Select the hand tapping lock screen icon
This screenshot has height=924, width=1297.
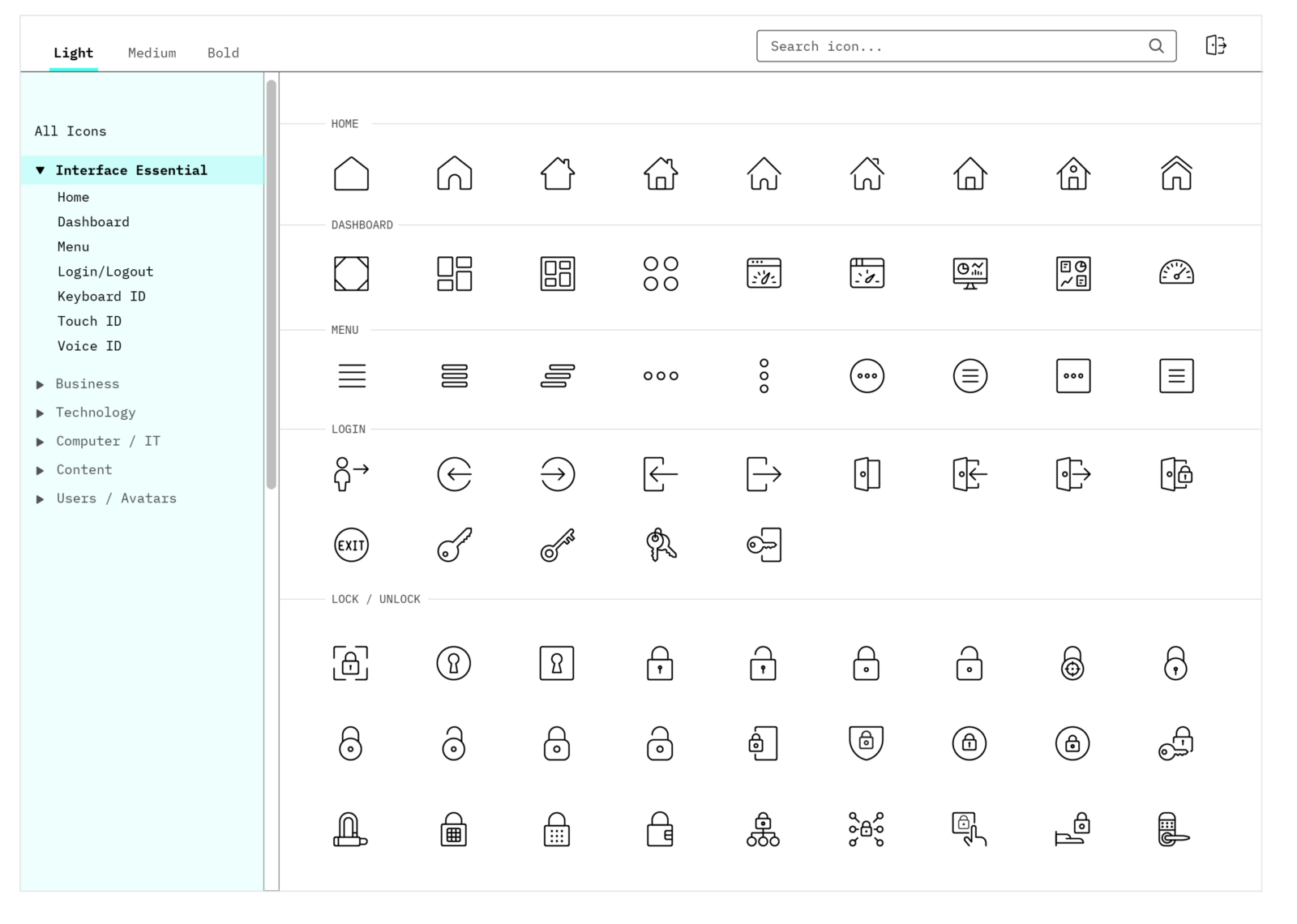(x=970, y=830)
